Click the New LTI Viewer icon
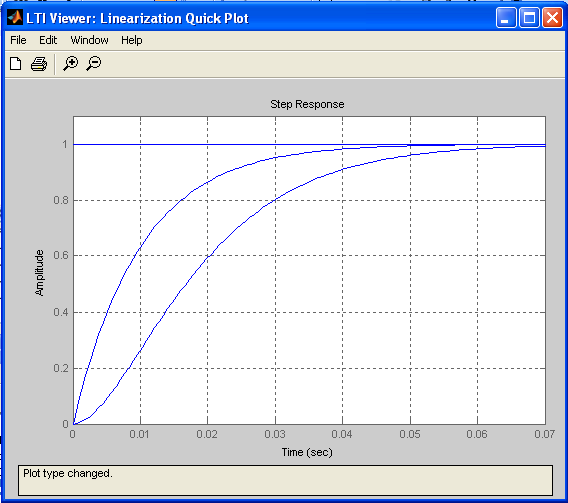Image resolution: width=568 pixels, height=503 pixels. pyautogui.click(x=16, y=64)
